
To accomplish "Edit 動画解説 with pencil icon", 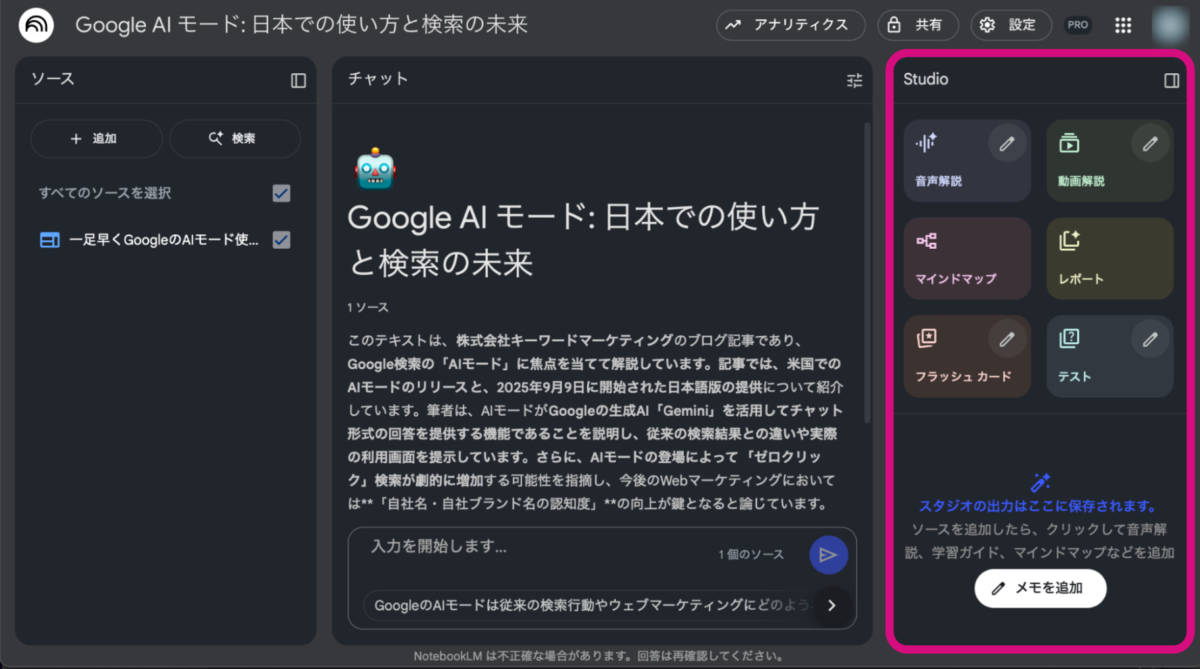I will pos(1151,144).
